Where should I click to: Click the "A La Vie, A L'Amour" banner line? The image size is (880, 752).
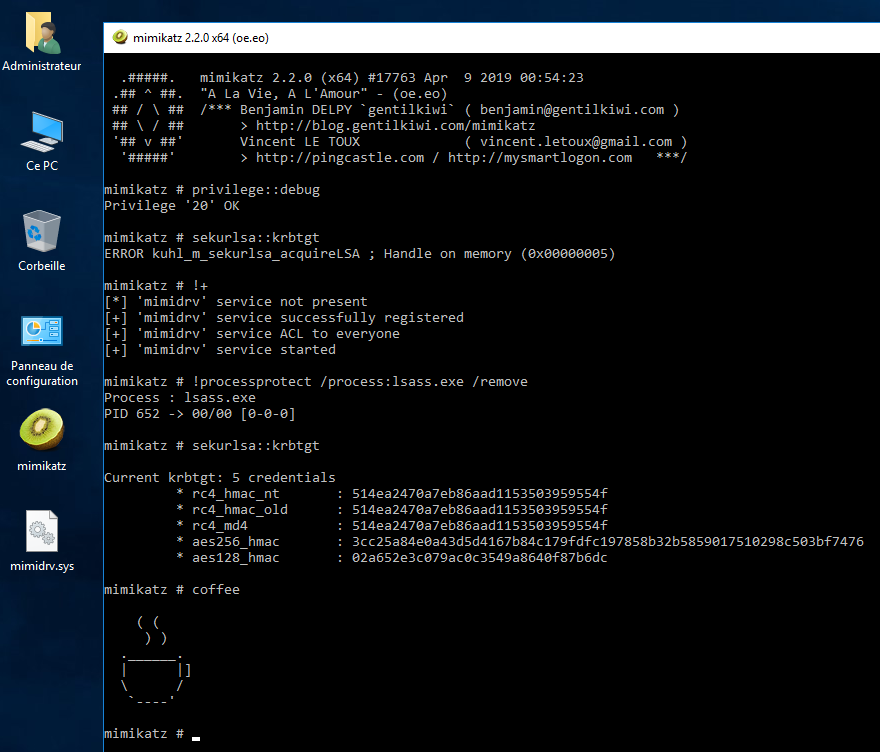[x=324, y=94]
